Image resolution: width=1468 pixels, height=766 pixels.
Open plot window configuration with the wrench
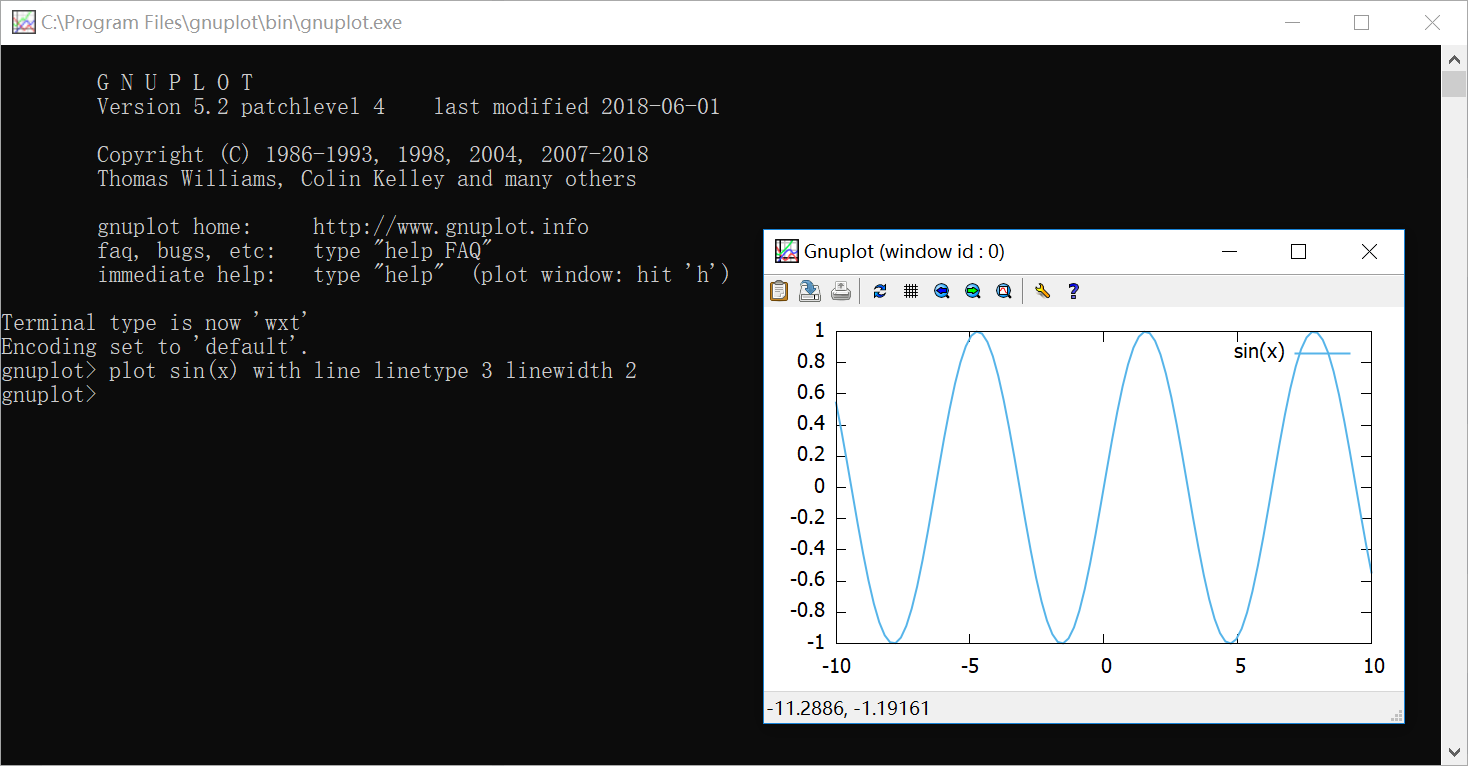1042,291
